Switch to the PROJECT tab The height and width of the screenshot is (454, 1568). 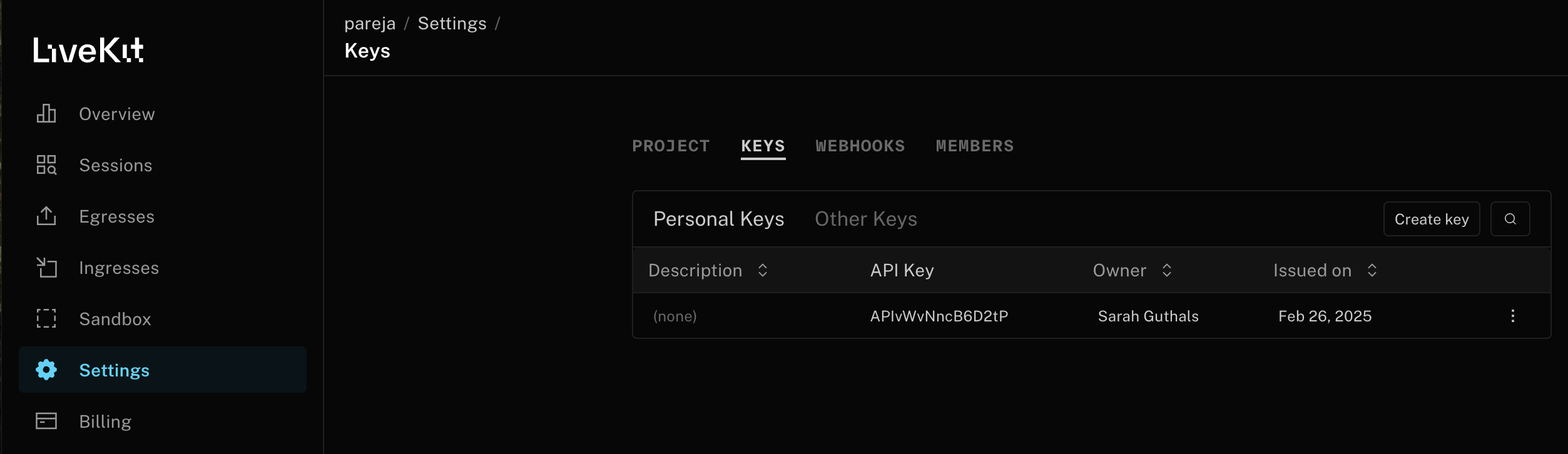[x=671, y=146]
